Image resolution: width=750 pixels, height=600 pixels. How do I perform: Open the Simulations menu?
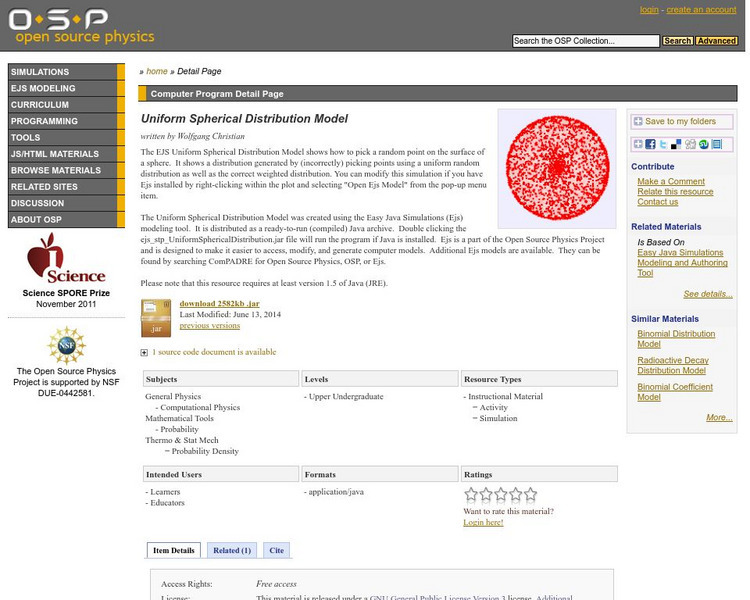pyautogui.click(x=66, y=72)
